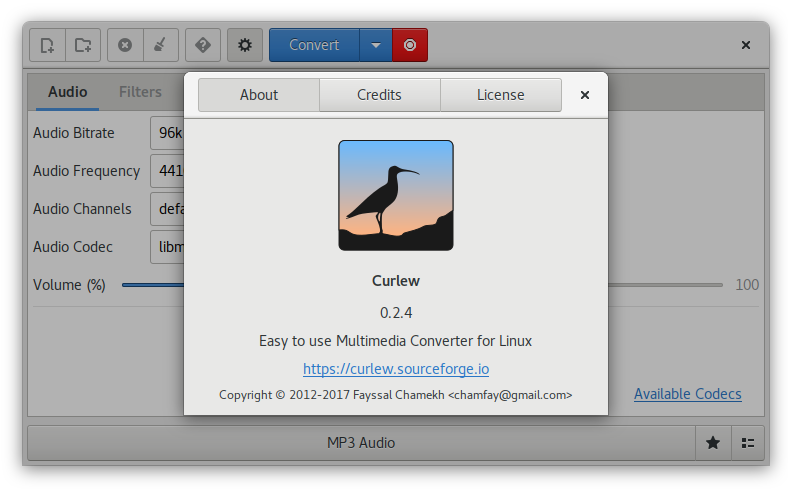Click the Curlew application name label
Image resolution: width=788 pixels, height=489 pixels.
tap(396, 281)
